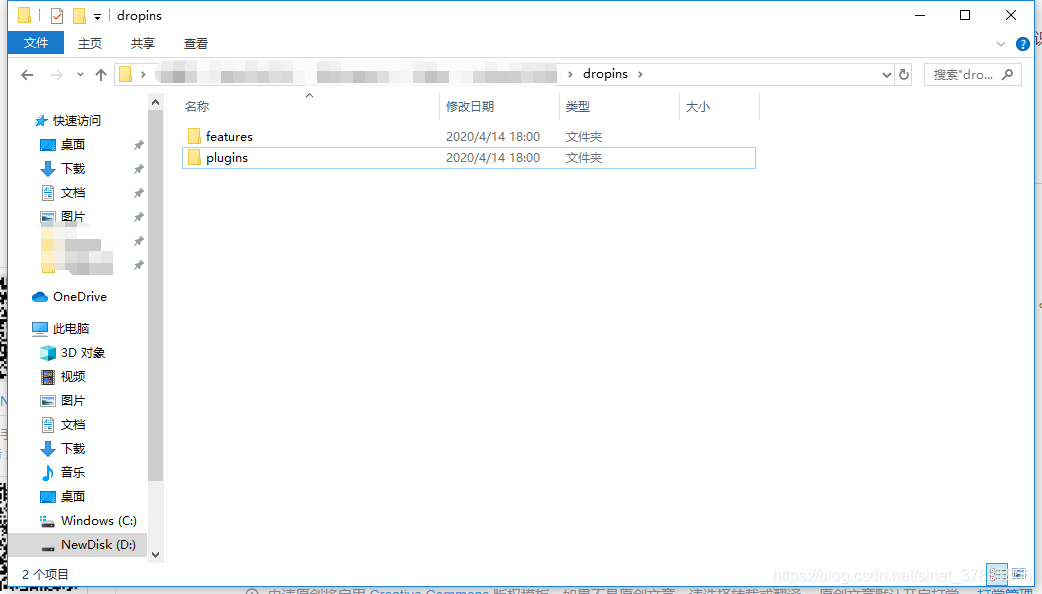Expand the chevron after dropins breadcrumb
The image size is (1042, 594).
640,74
